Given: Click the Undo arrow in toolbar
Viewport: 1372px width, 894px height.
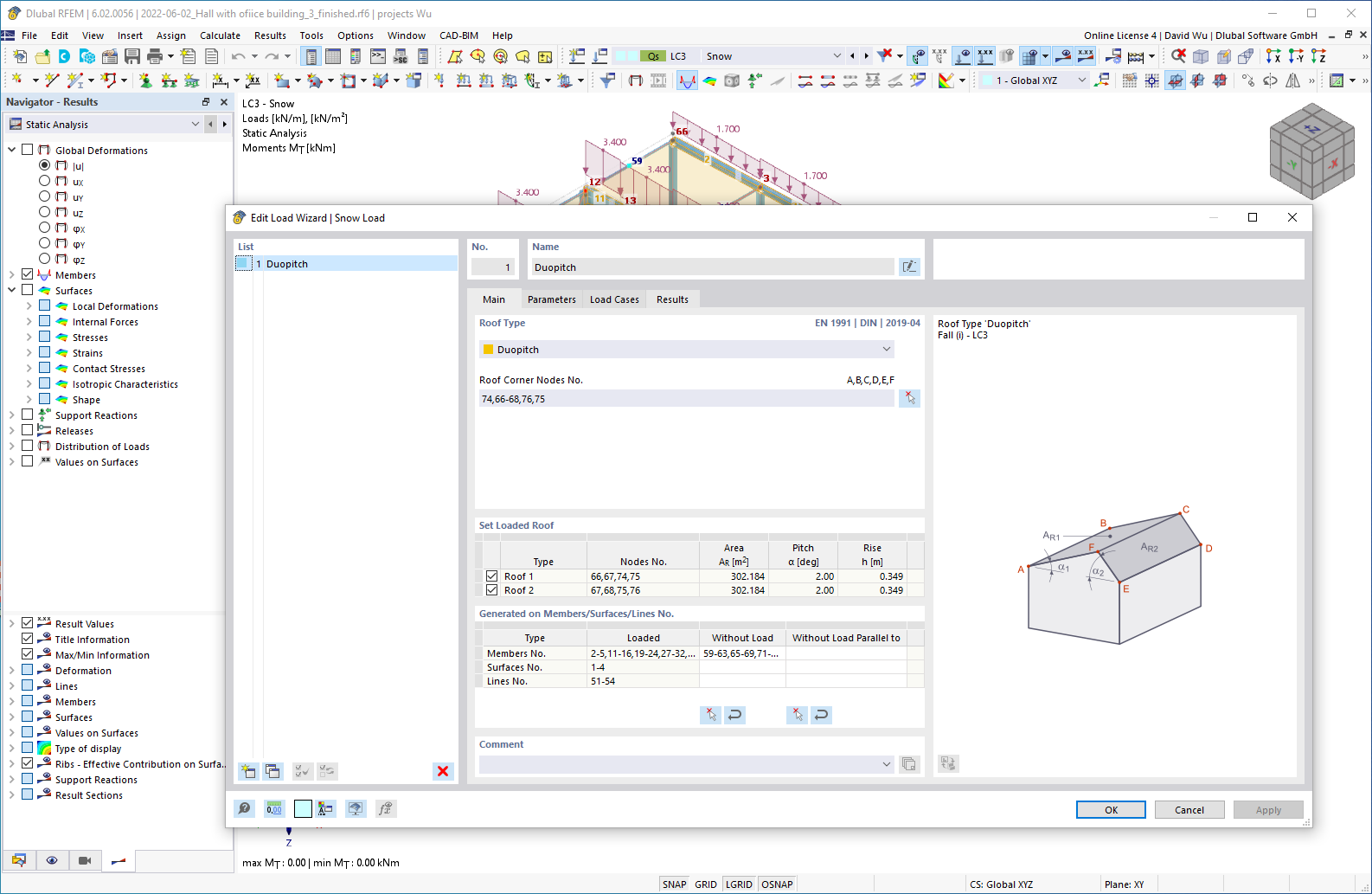Looking at the screenshot, I should 238,56.
